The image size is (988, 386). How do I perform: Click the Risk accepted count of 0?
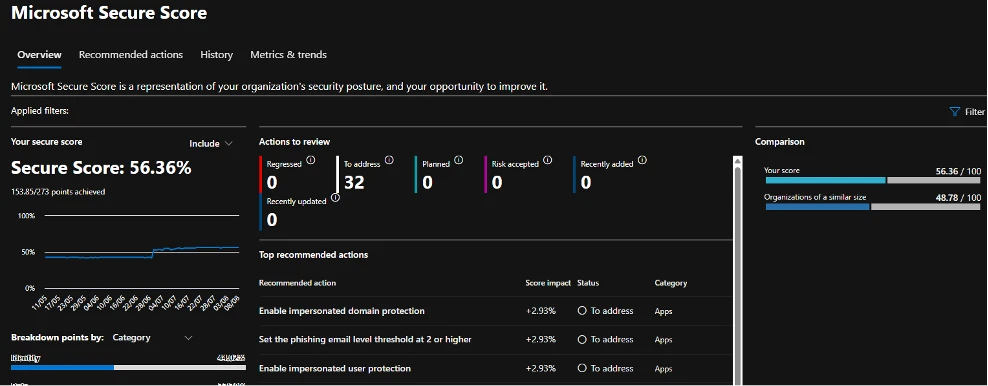[497, 183]
